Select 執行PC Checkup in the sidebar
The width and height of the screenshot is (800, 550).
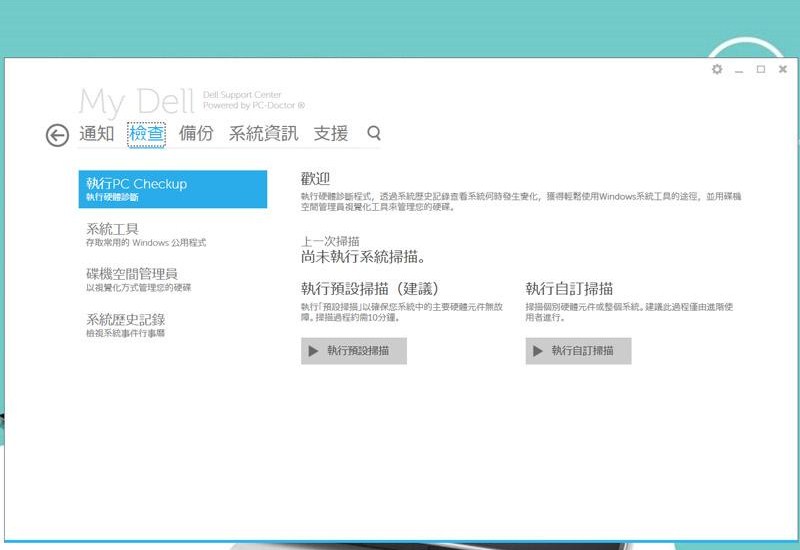[172, 189]
